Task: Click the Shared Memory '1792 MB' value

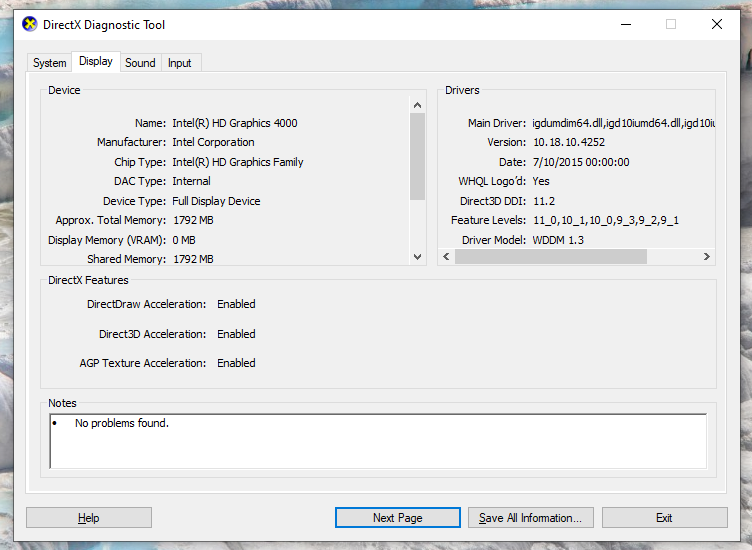Action: coord(193,259)
